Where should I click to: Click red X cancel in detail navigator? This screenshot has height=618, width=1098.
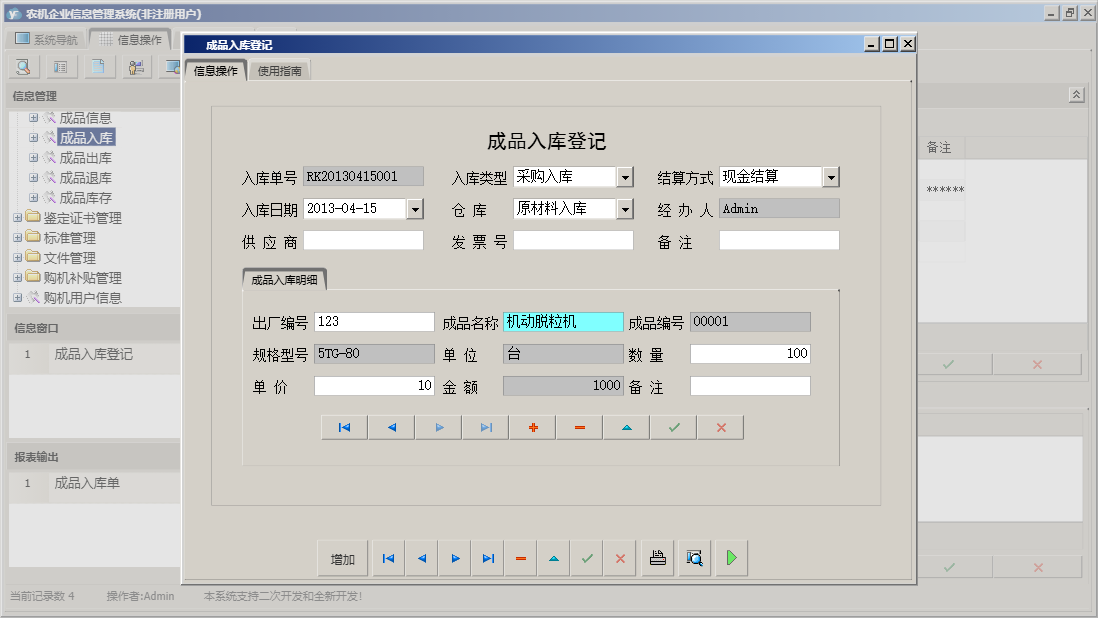(x=721, y=427)
